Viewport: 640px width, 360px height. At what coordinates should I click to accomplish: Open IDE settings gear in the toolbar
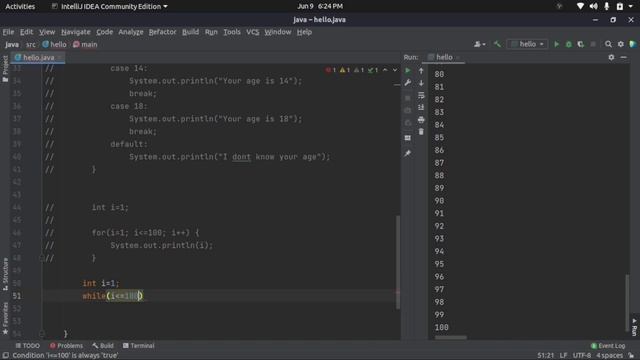pos(620,44)
